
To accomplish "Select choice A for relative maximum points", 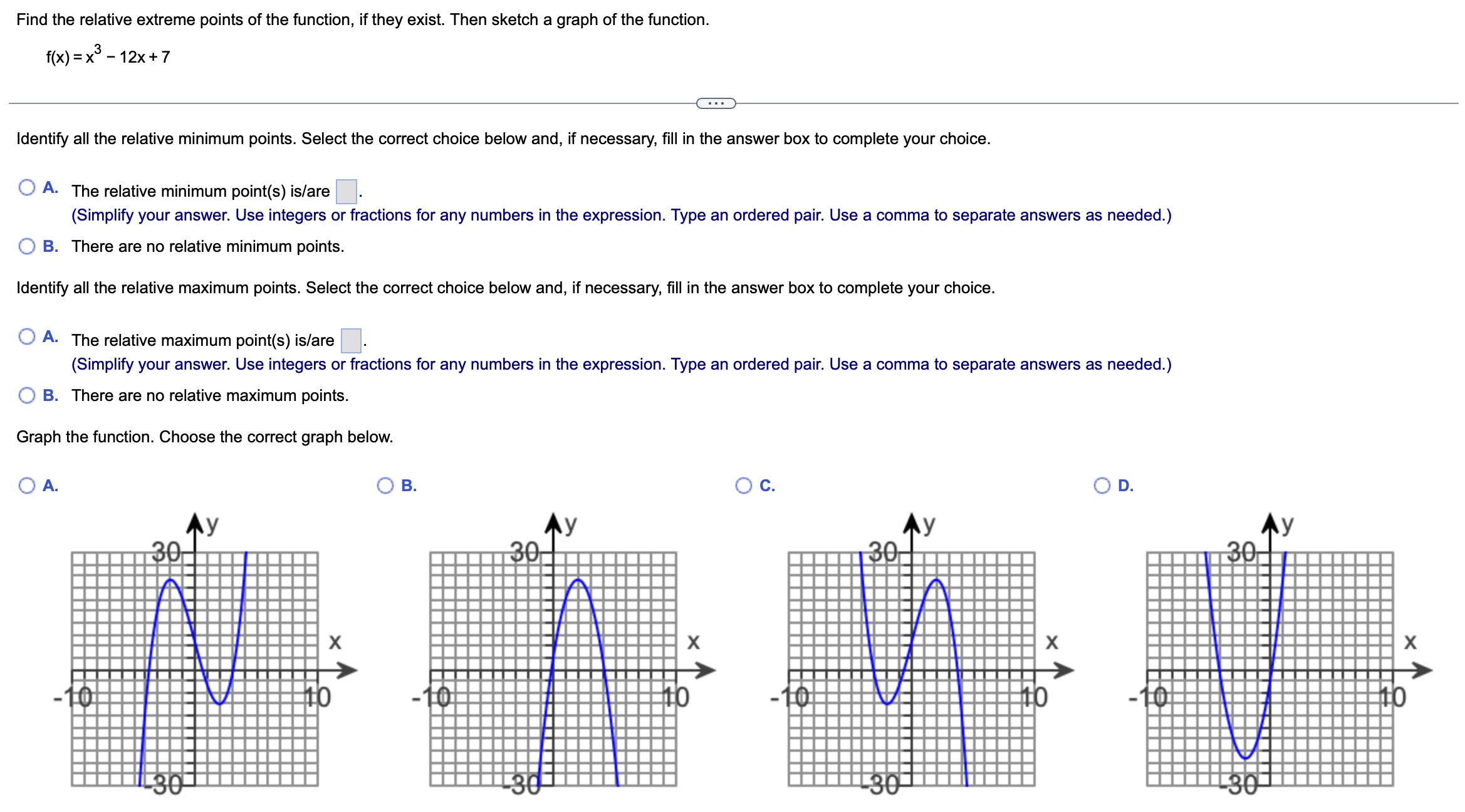I will pyautogui.click(x=26, y=336).
